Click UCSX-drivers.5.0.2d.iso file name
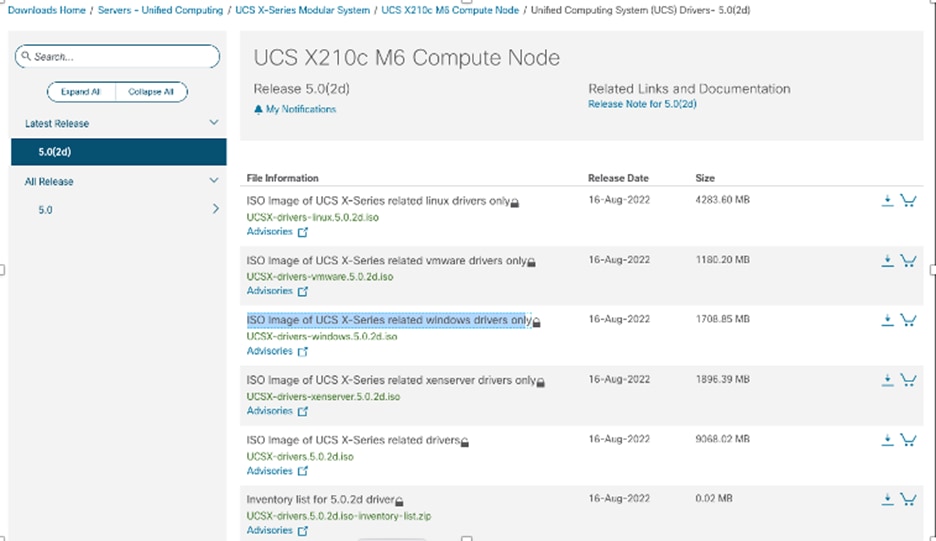 (x=300, y=456)
